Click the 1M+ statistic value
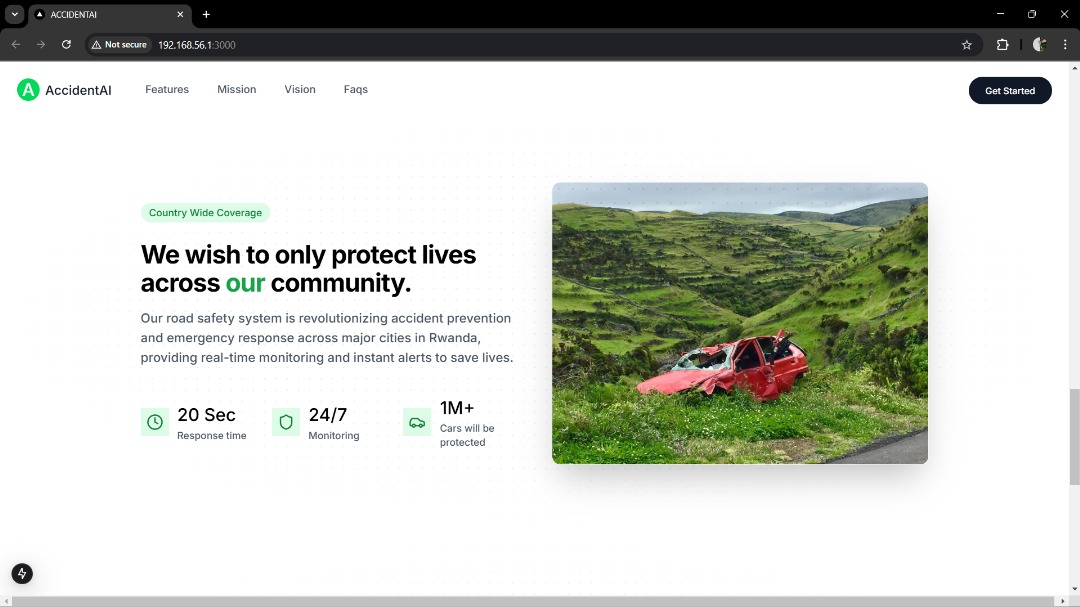 click(x=457, y=408)
